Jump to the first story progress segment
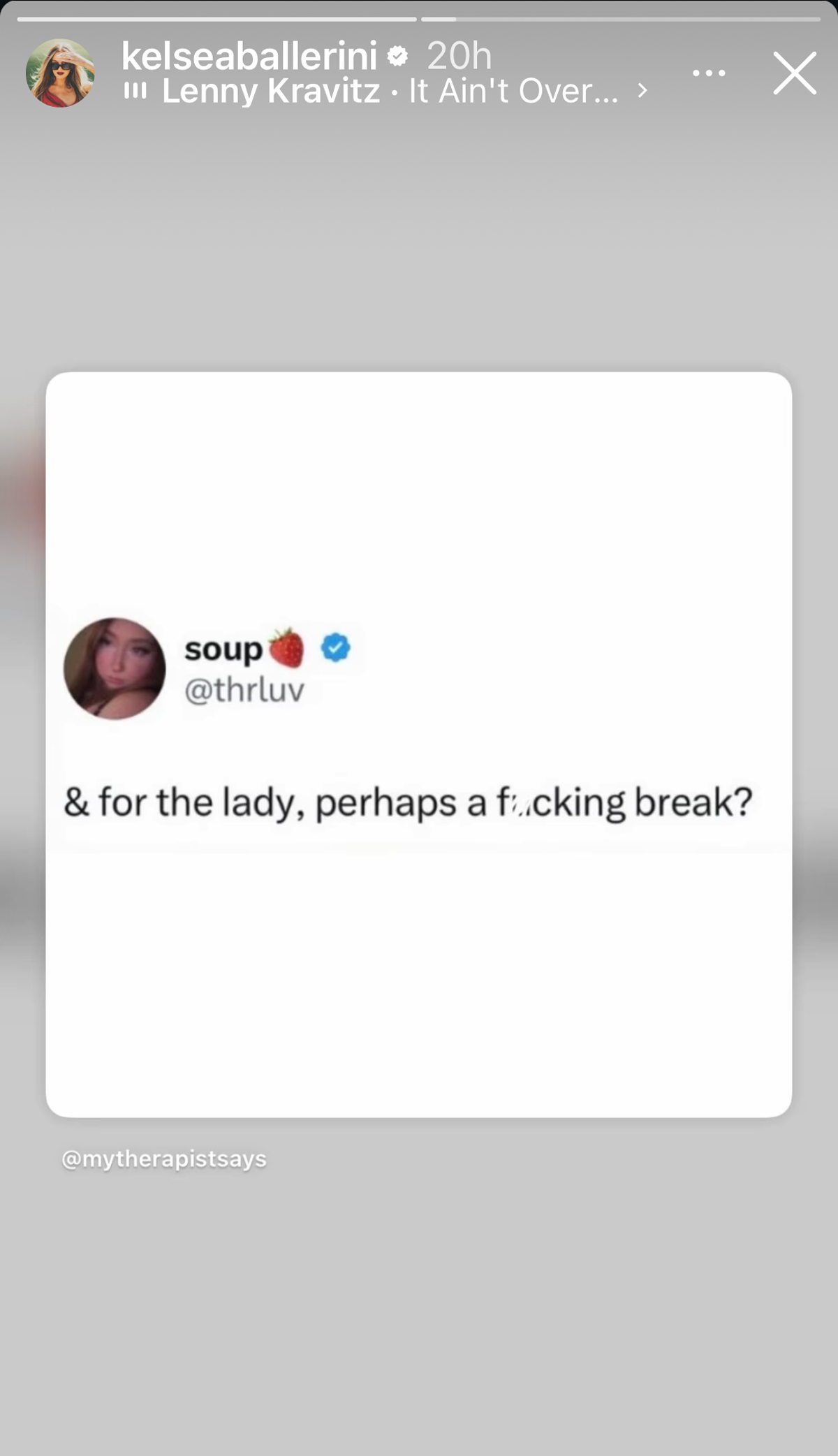838x1456 pixels. (x=216, y=19)
